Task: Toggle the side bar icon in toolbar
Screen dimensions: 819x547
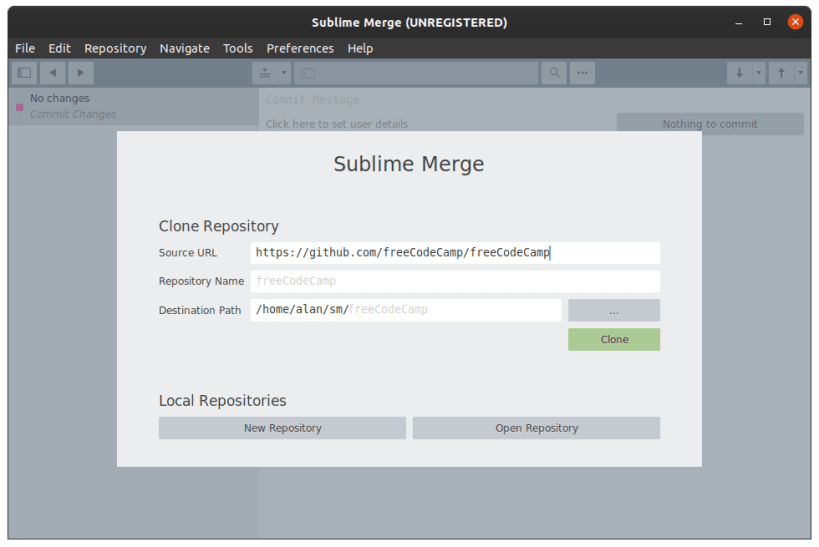Action: point(25,73)
